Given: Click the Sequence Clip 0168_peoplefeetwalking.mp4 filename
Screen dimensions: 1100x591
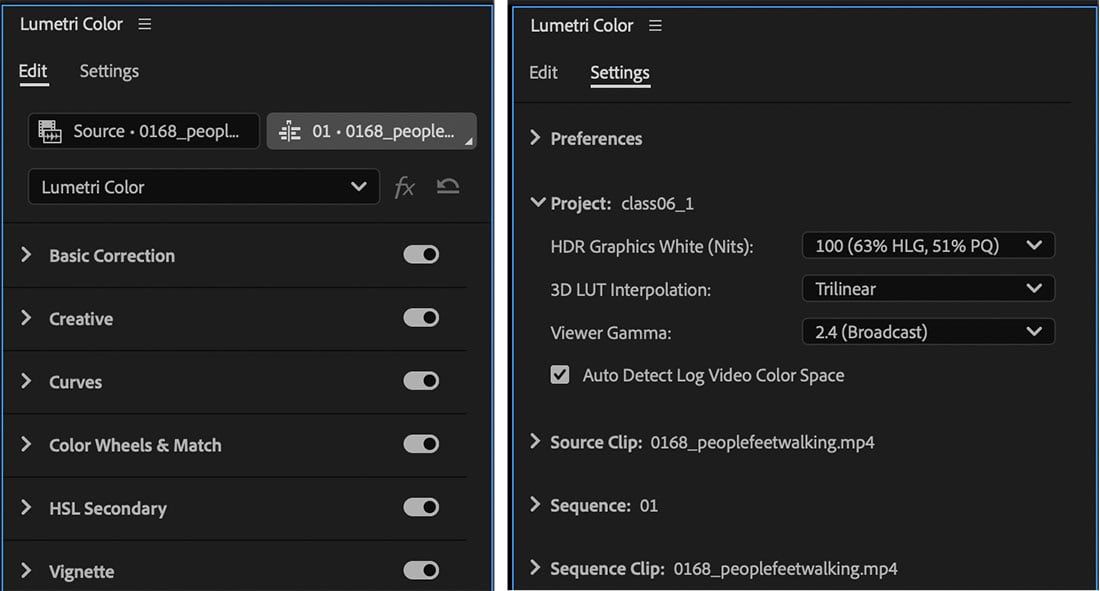Looking at the screenshot, I should point(785,569).
